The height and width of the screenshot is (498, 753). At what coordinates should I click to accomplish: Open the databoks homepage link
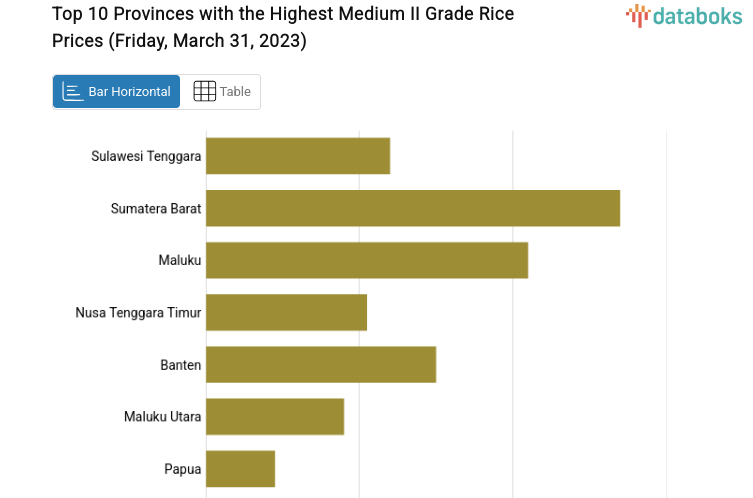(x=684, y=15)
